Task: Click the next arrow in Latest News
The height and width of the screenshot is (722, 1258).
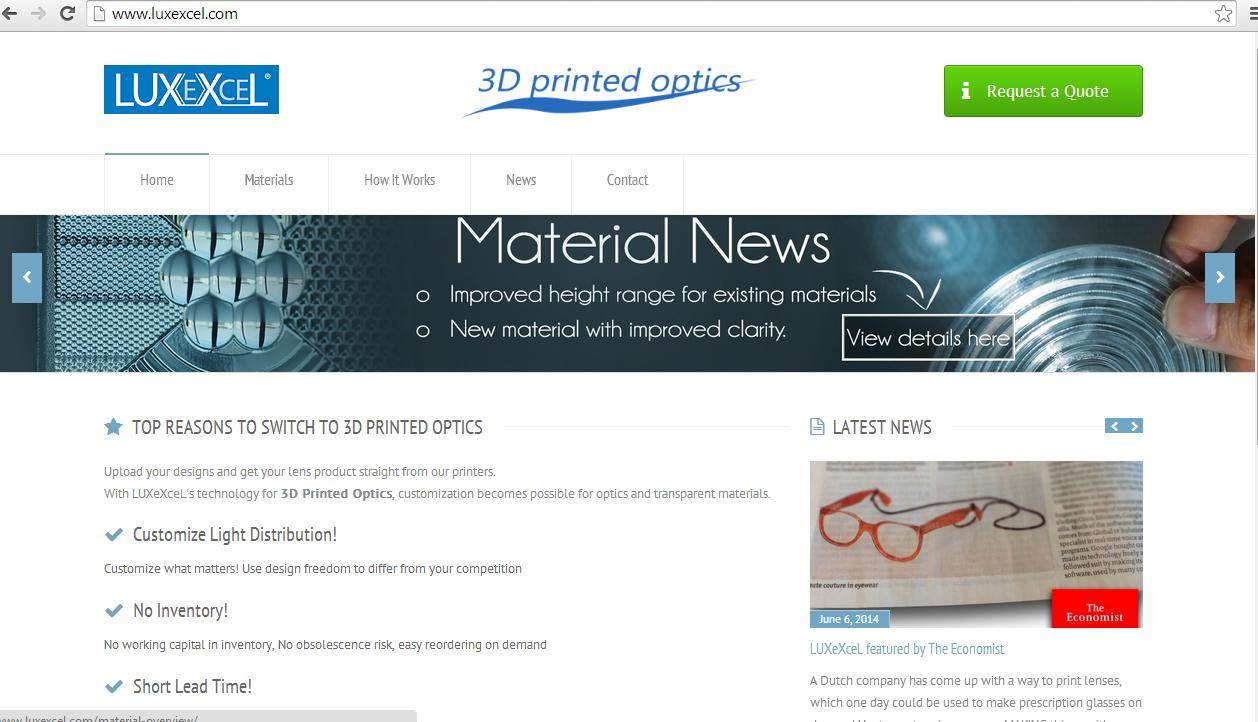Action: (1134, 426)
